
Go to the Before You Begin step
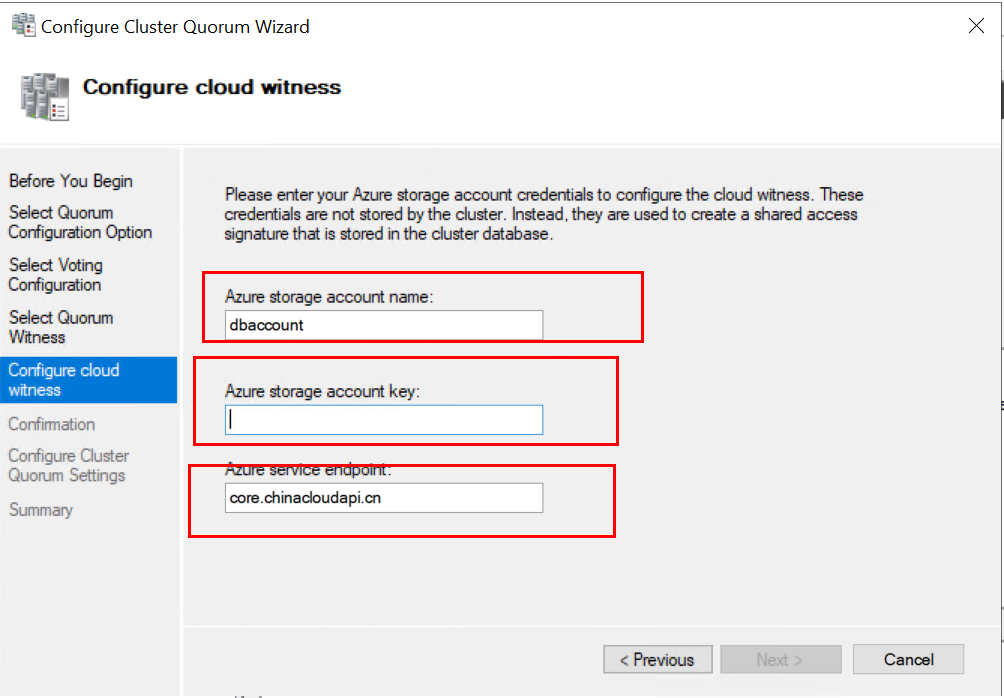pos(70,181)
